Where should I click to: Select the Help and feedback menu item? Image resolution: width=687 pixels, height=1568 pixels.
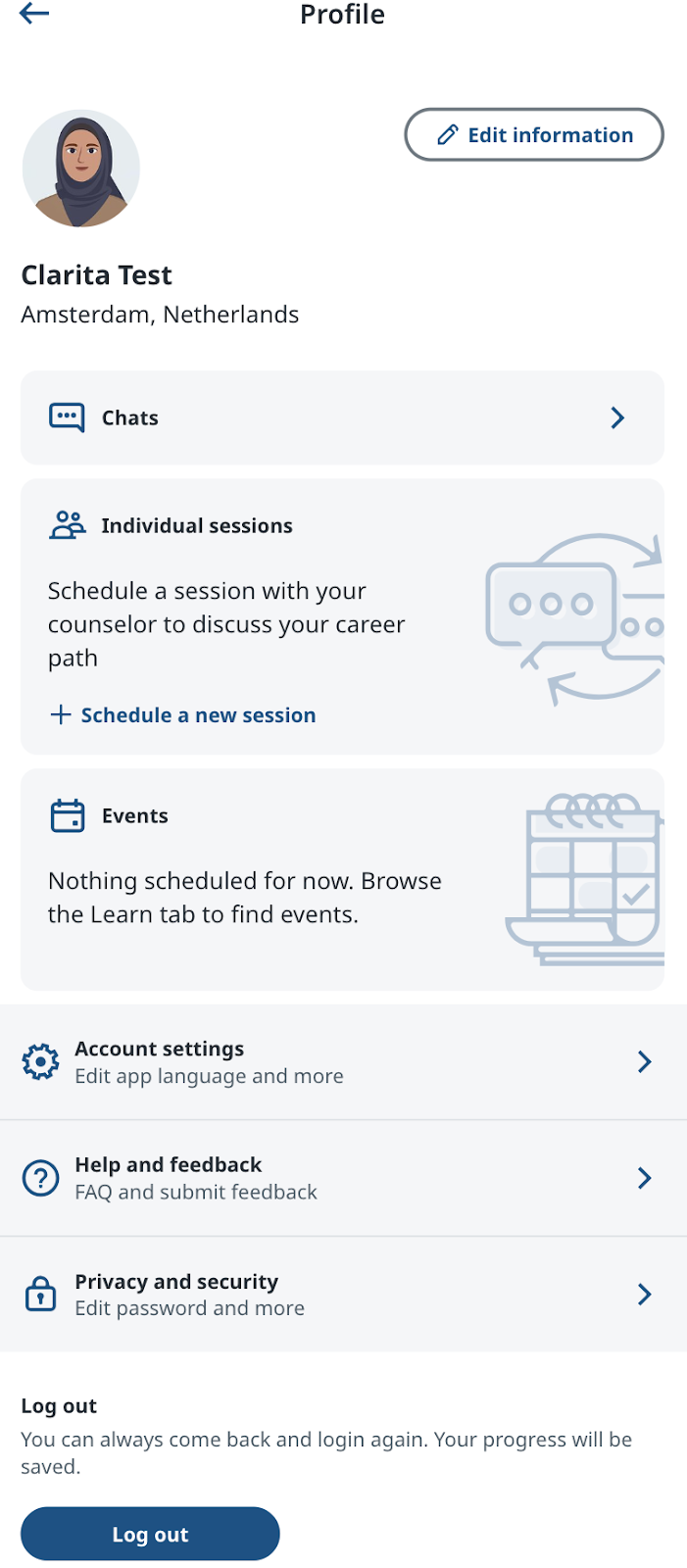click(294, 1178)
